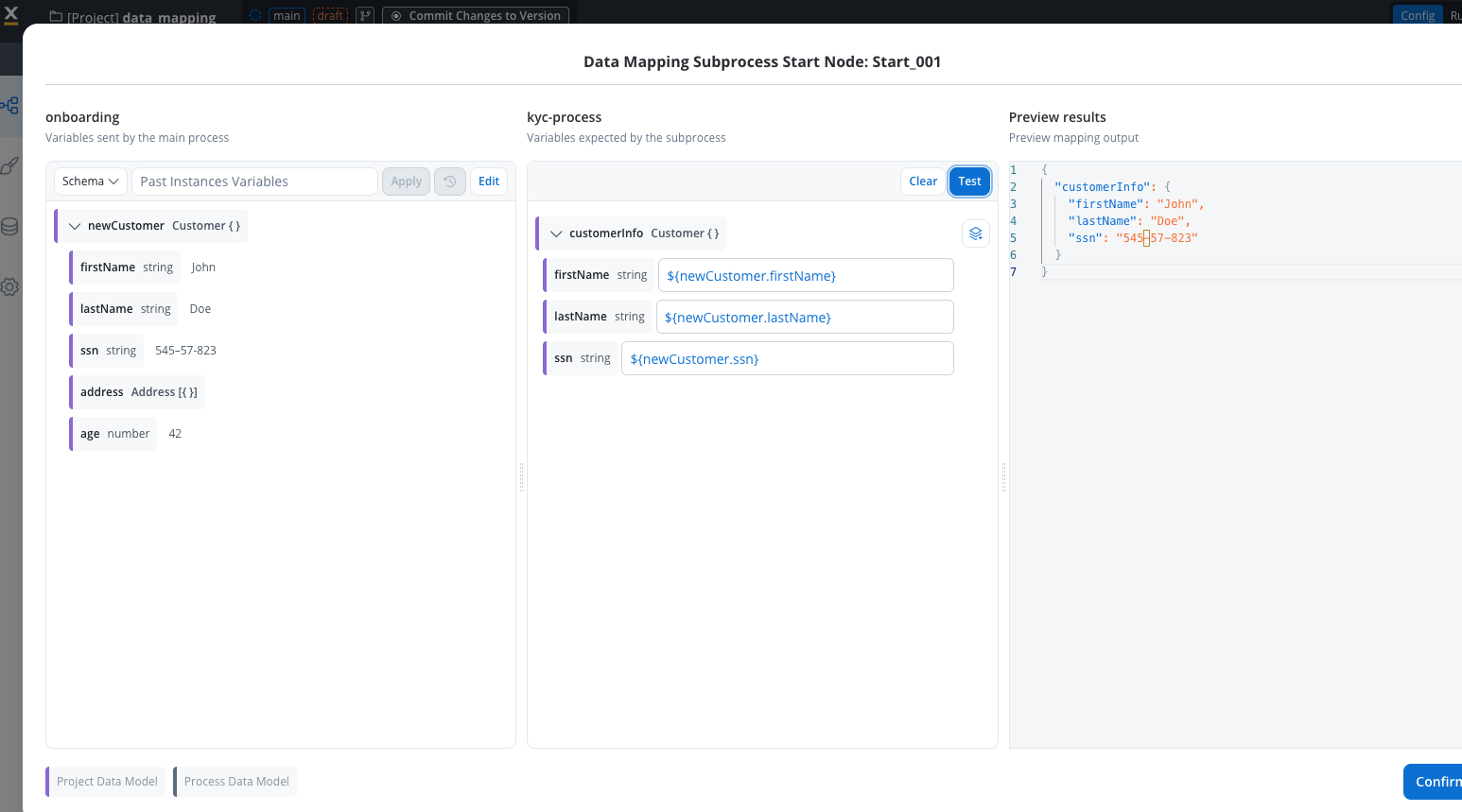Viewport: 1462px width, 812px height.
Task: Click the firstName mapping input field
Action: (805, 276)
